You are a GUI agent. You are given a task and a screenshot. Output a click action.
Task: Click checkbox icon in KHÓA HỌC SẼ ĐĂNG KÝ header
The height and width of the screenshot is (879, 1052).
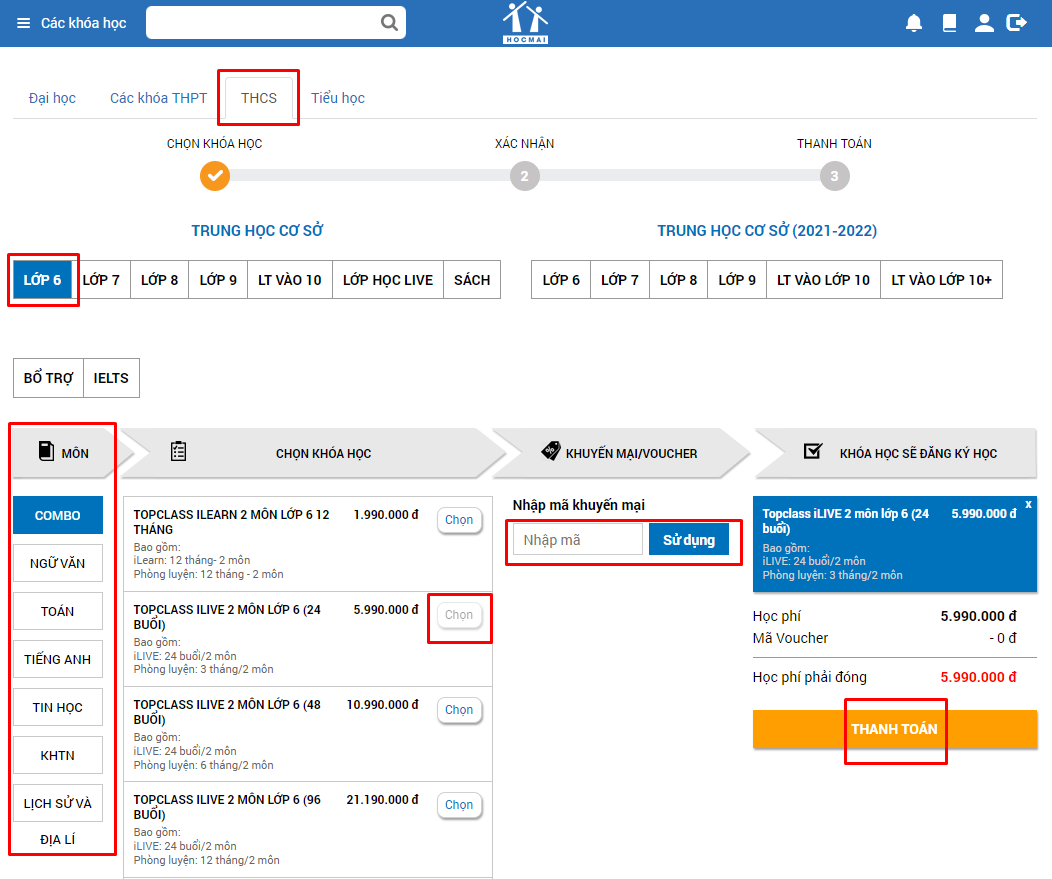point(813,451)
